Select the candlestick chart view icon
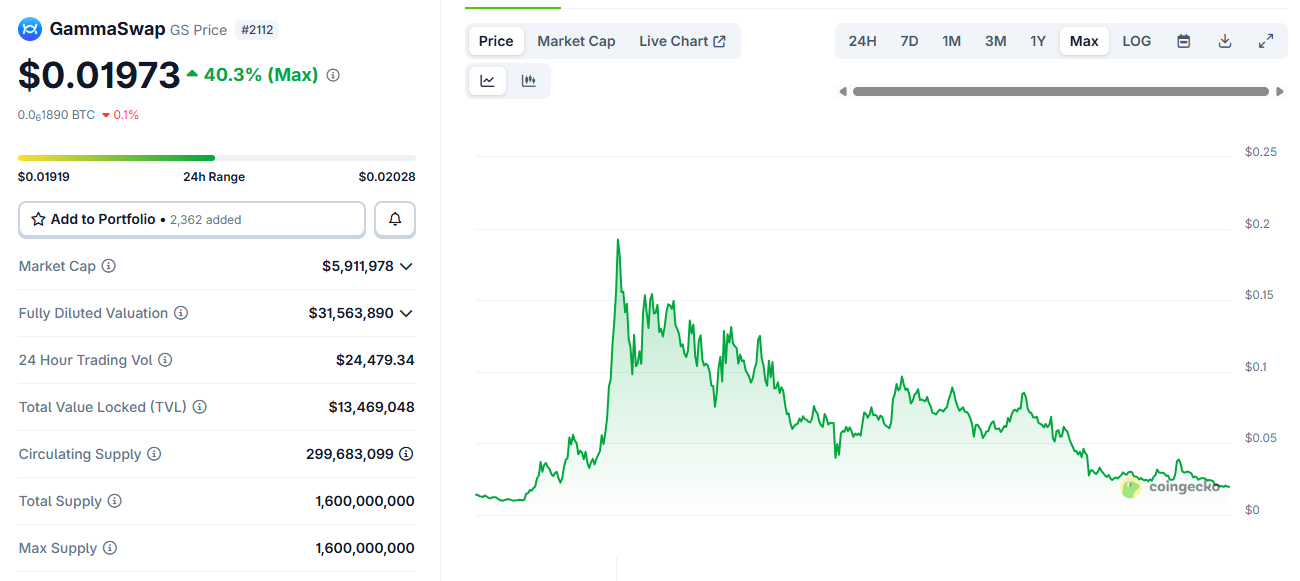This screenshot has height=581, width=1300. (x=529, y=81)
